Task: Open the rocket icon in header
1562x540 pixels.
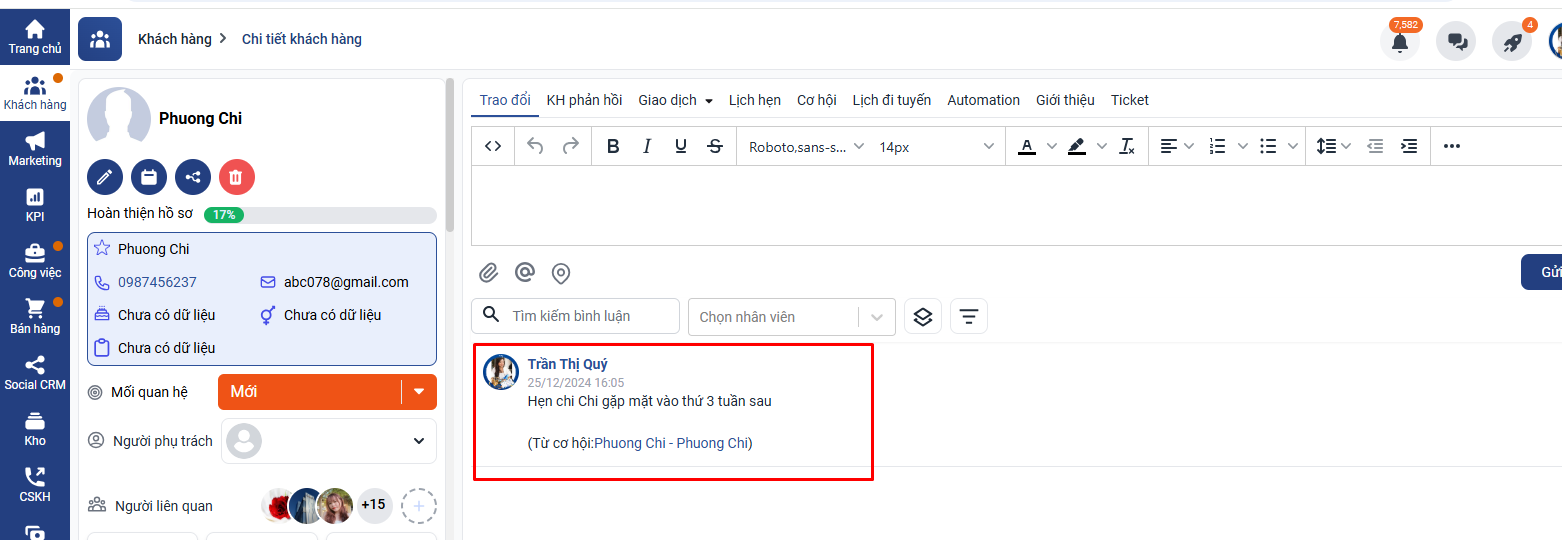Action: click(1511, 42)
